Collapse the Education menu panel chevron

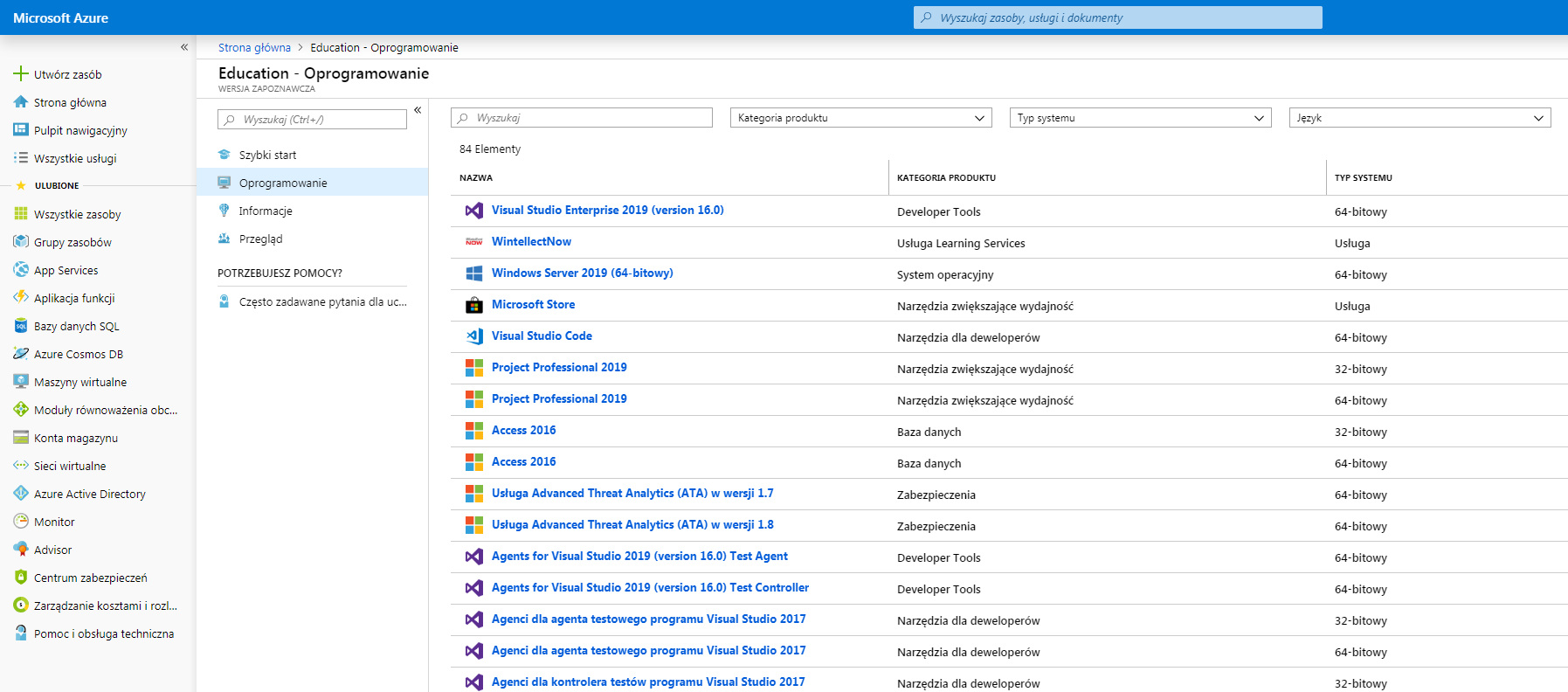click(418, 110)
